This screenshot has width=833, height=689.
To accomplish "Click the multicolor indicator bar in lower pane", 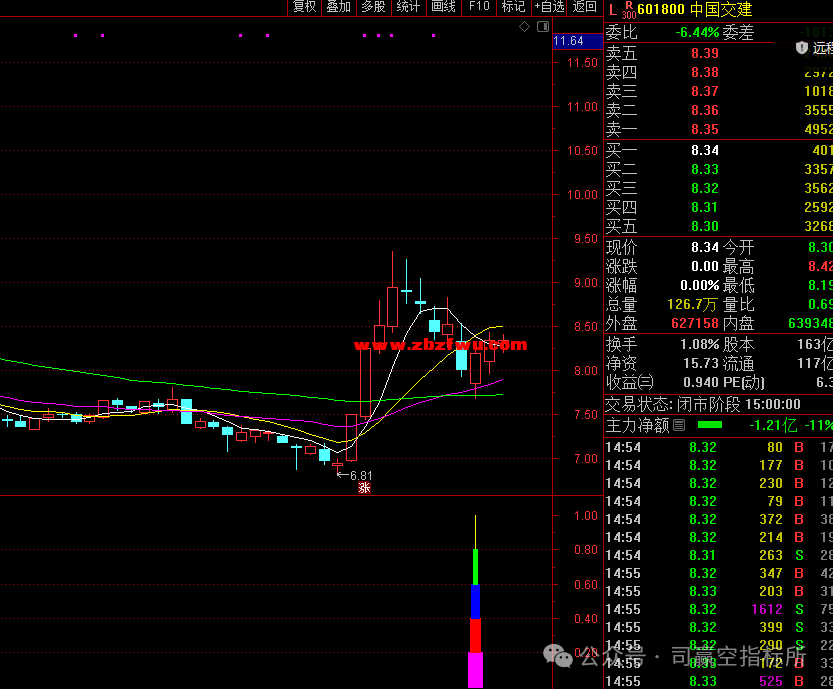I will [x=475, y=600].
